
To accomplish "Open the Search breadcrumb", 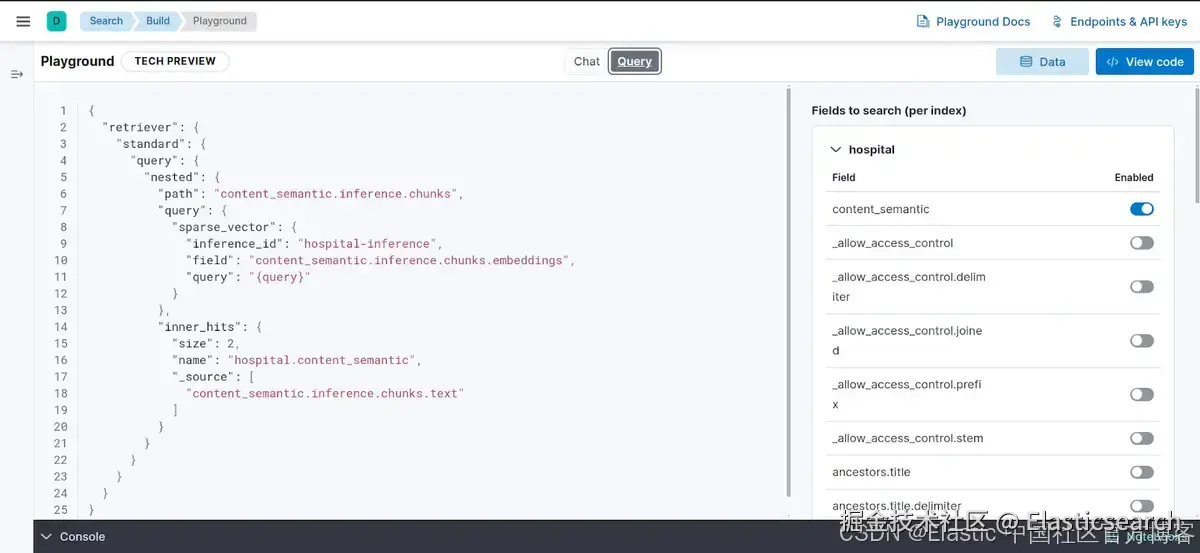I will [x=105, y=21].
